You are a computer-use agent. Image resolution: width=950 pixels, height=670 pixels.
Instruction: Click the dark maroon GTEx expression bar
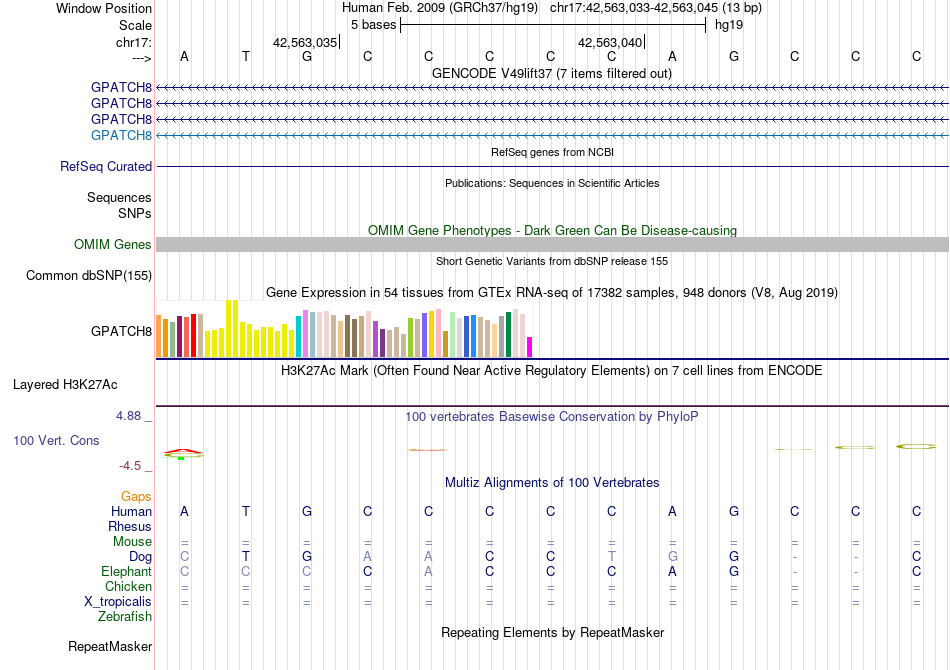[x=179, y=336]
